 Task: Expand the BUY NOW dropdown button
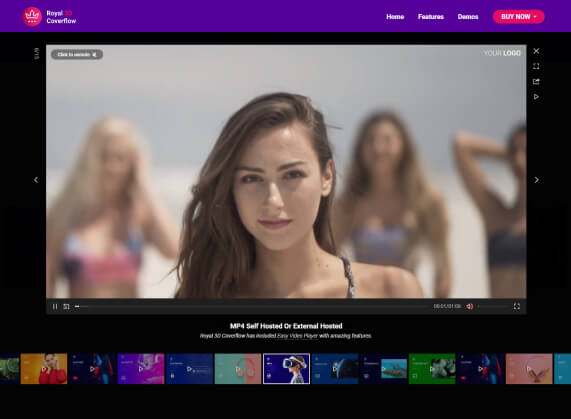click(519, 17)
